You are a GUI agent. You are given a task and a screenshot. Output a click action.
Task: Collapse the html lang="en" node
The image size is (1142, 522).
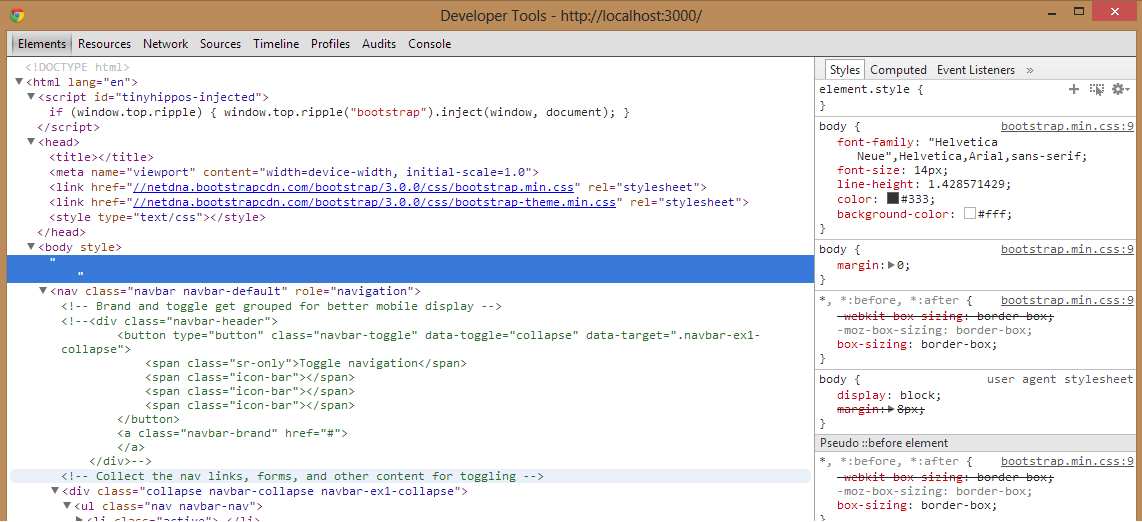point(19,82)
